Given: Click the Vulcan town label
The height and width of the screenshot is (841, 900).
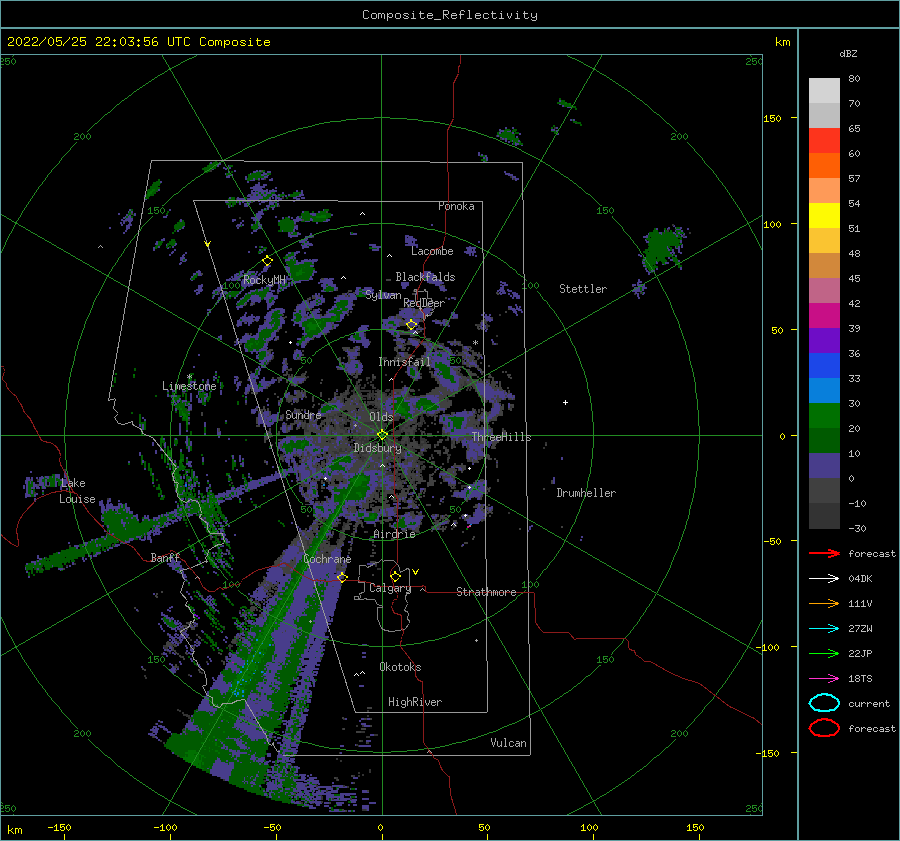Looking at the screenshot, I should pos(508,743).
